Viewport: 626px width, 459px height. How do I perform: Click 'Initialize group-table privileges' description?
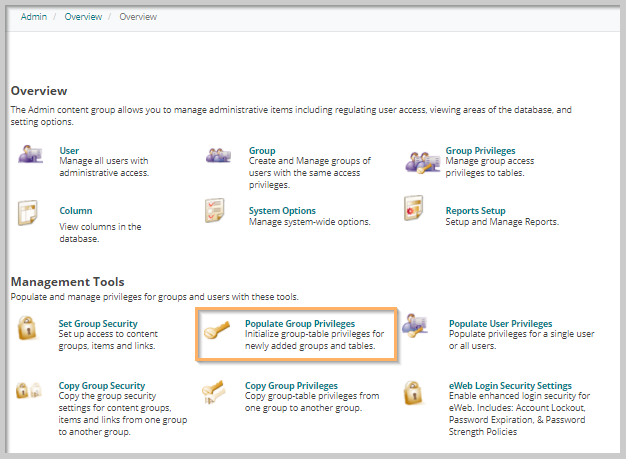(x=315, y=340)
